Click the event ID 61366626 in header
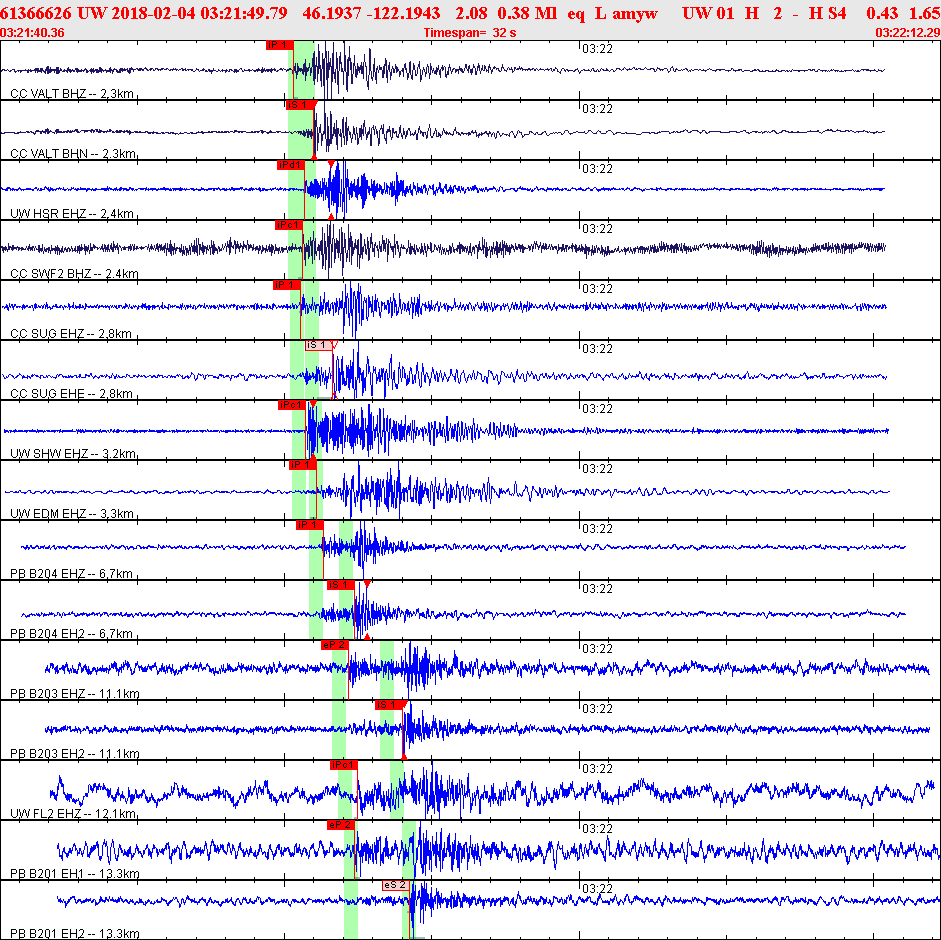 click(36, 12)
